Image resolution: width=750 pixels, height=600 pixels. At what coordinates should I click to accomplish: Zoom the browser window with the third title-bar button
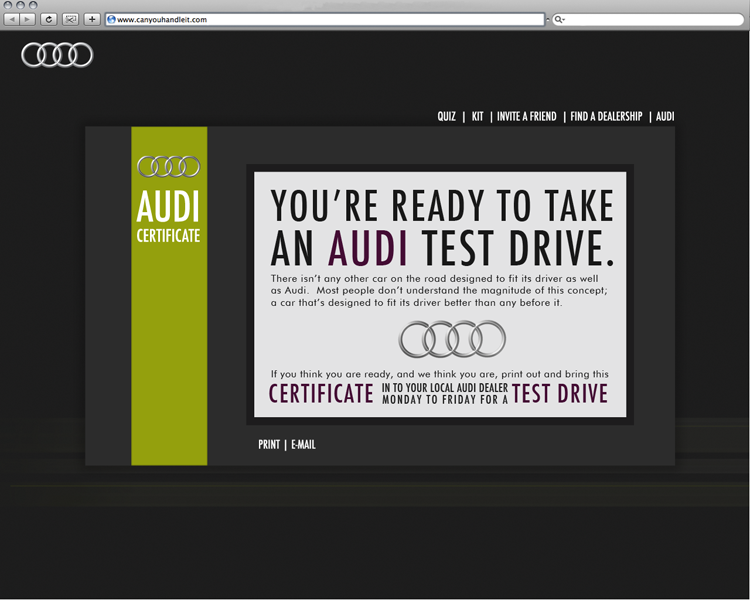(x=33, y=5)
